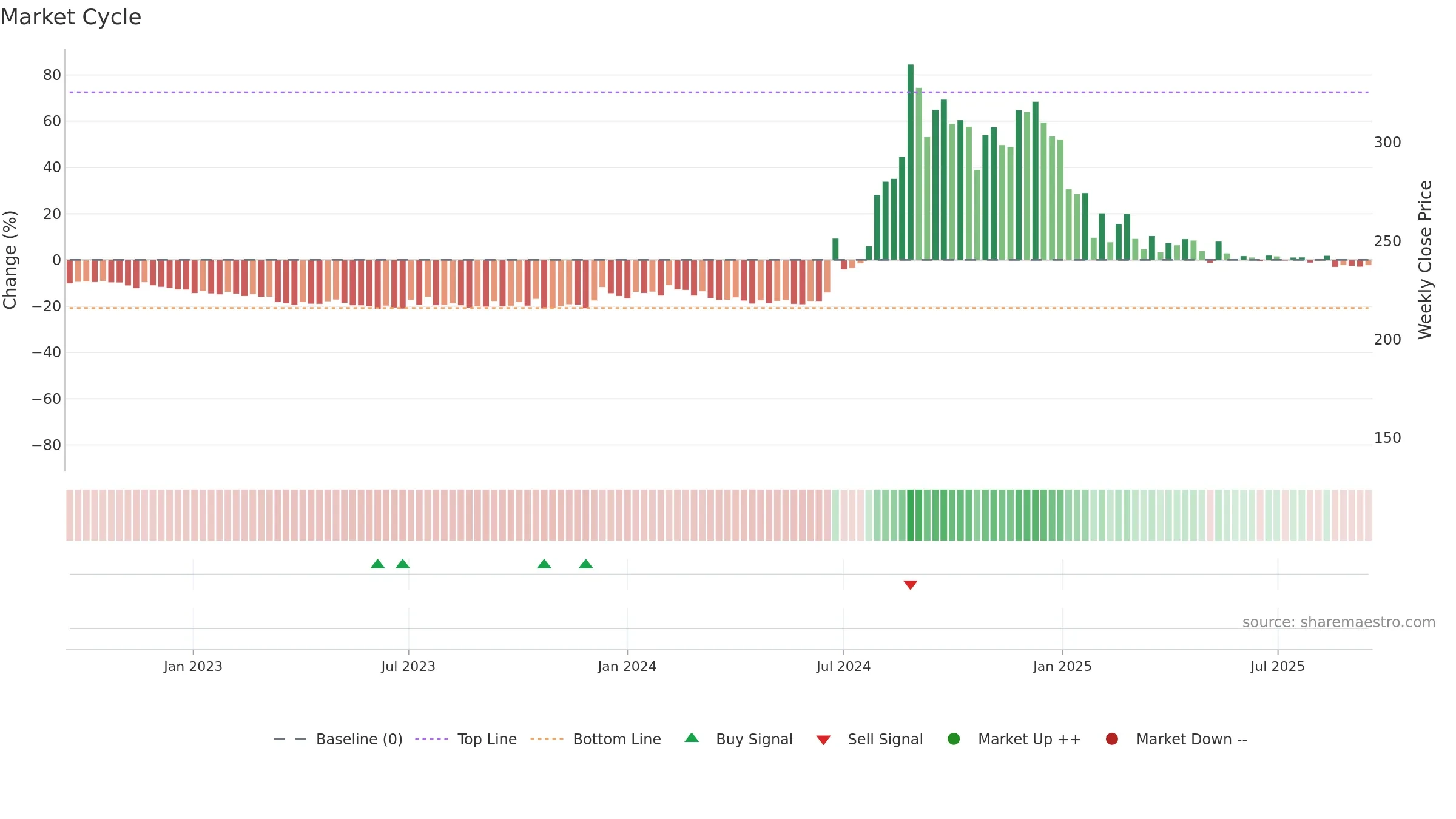Click the tallest green bar, above 80 percent
Image resolution: width=1456 pixels, height=819 pixels.
pos(911,162)
